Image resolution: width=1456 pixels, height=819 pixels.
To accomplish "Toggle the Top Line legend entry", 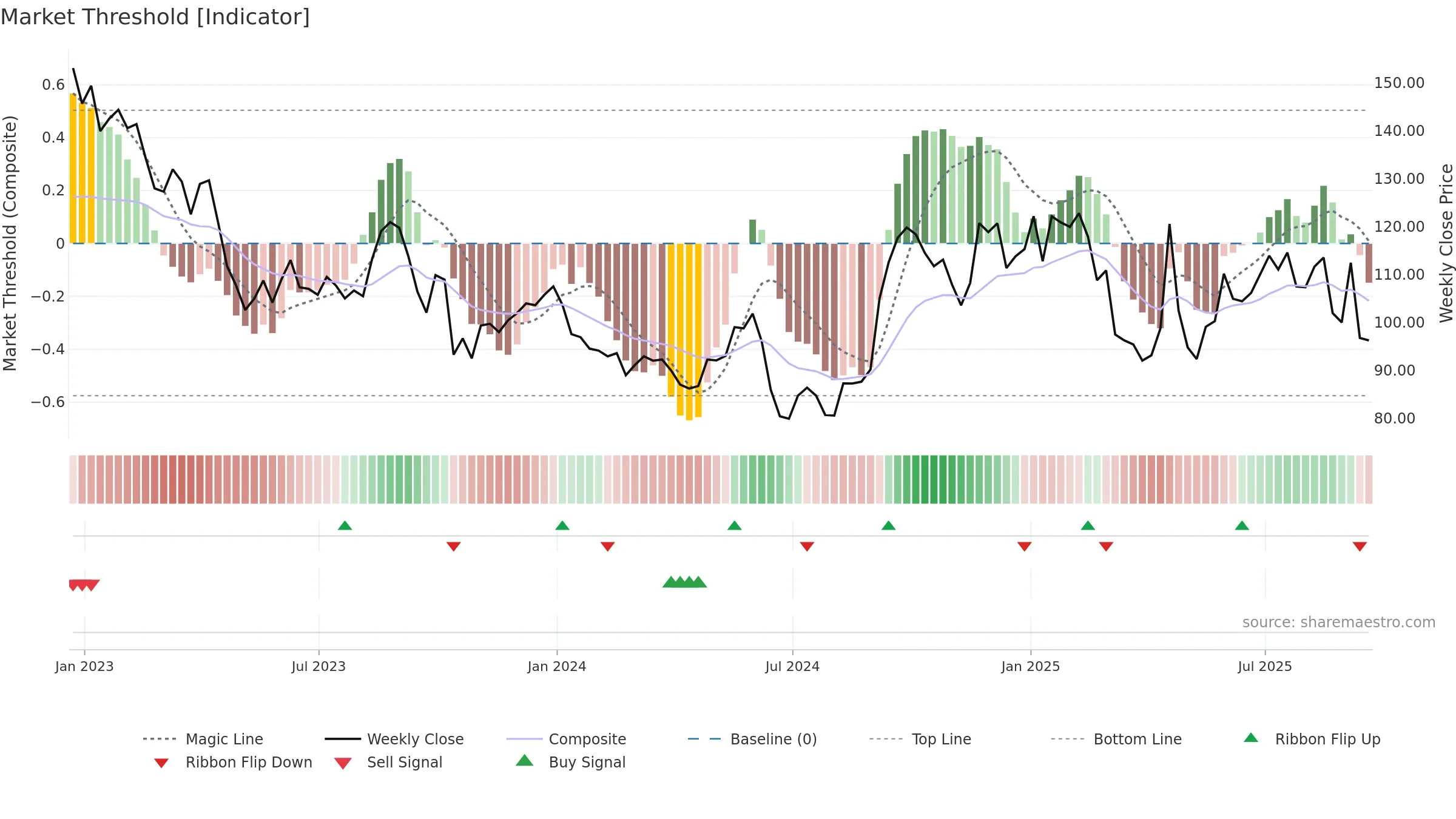I will pos(920,739).
